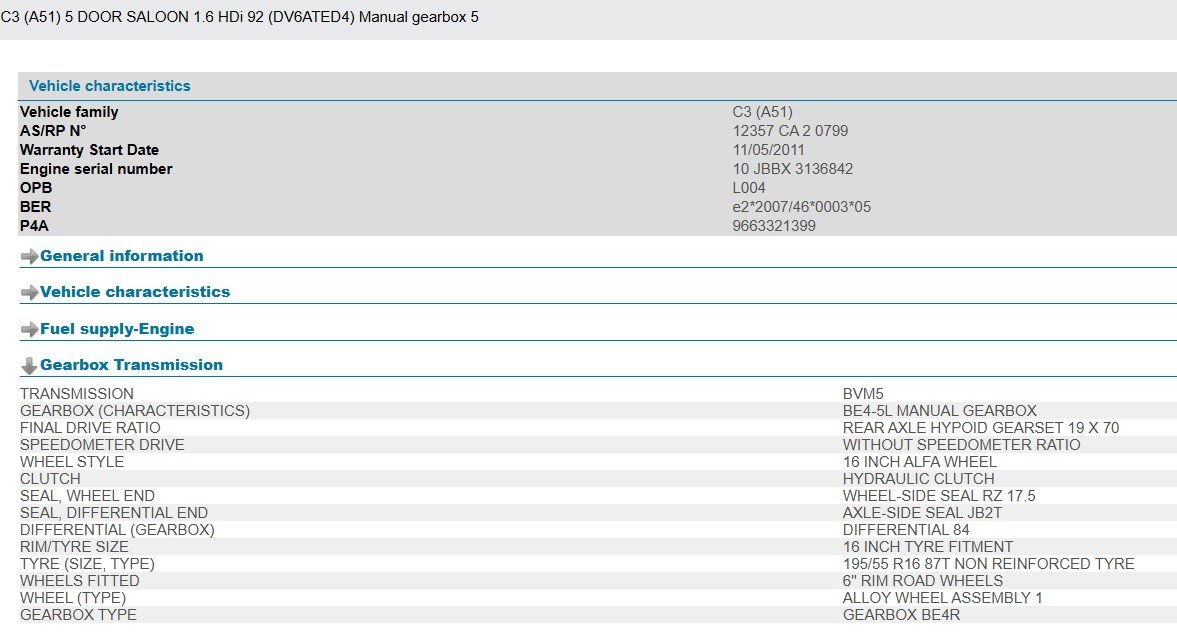Click the BER label
The width and height of the screenshot is (1177, 635).
(35, 207)
